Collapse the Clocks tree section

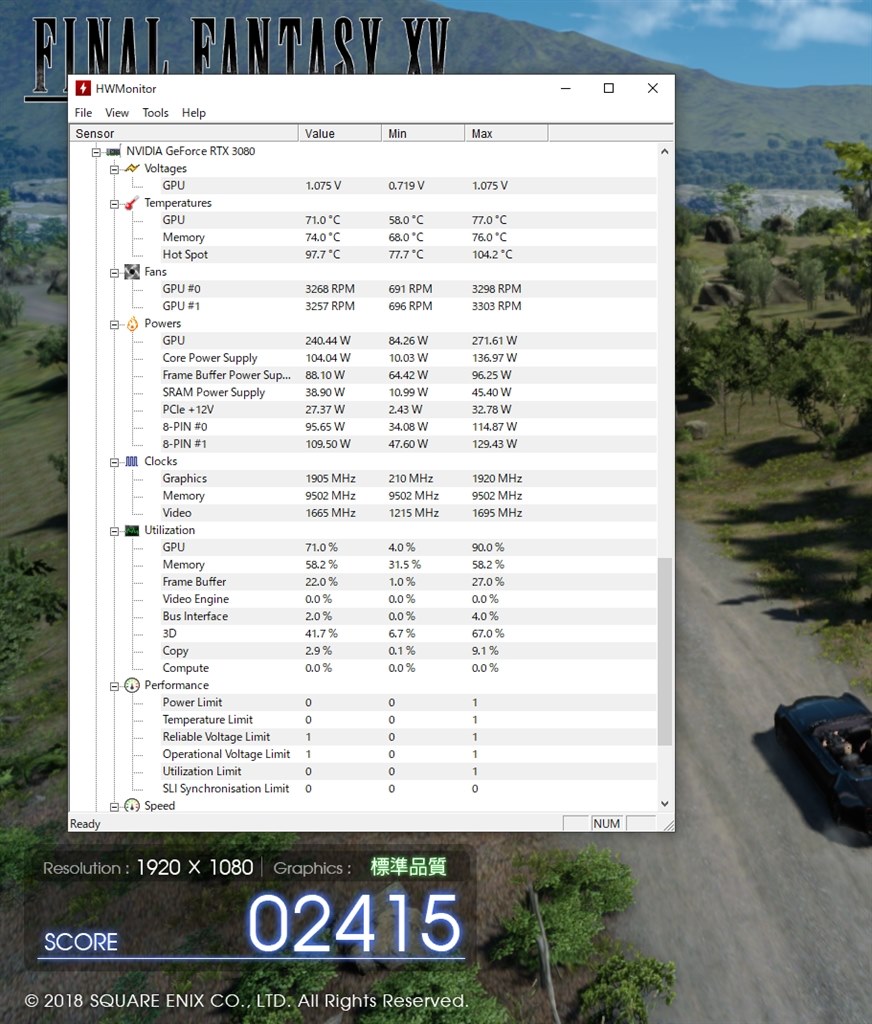[x=114, y=462]
